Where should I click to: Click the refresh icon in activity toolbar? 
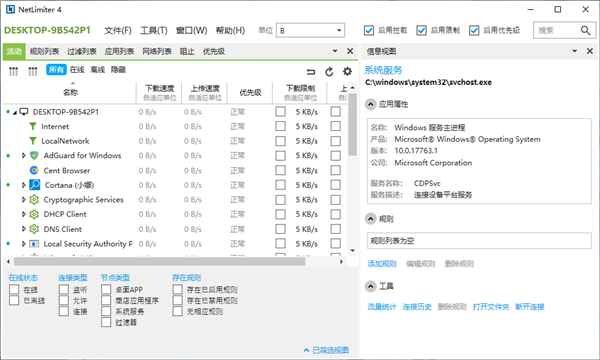coord(329,72)
